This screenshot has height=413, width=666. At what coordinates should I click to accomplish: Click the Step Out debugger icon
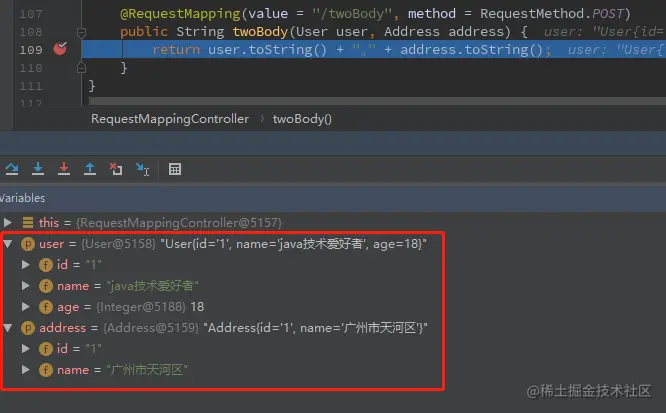[x=90, y=169]
